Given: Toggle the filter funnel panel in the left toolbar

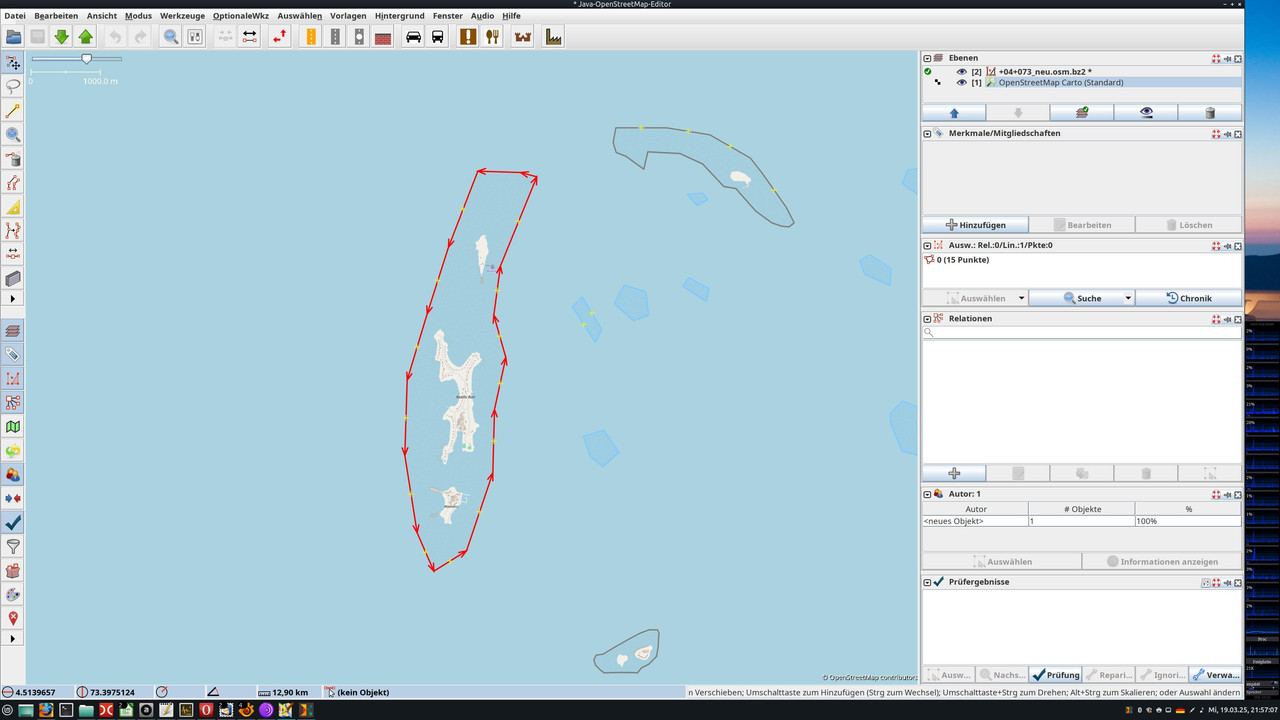Looking at the screenshot, I should click(13, 547).
